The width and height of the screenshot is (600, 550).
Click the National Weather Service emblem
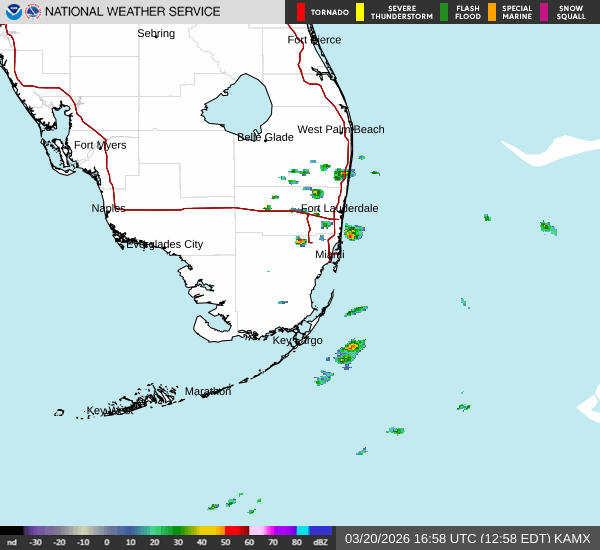(x=33, y=12)
